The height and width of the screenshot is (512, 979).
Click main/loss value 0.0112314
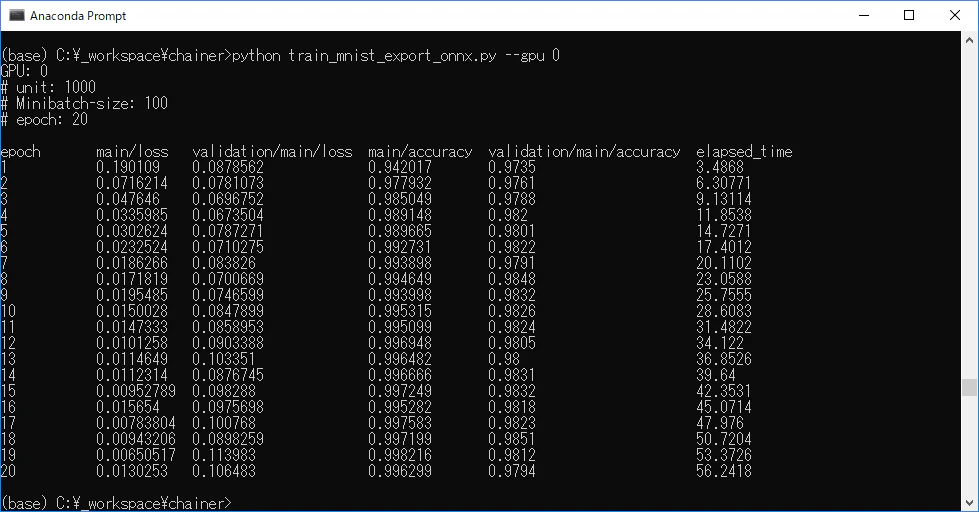point(132,375)
